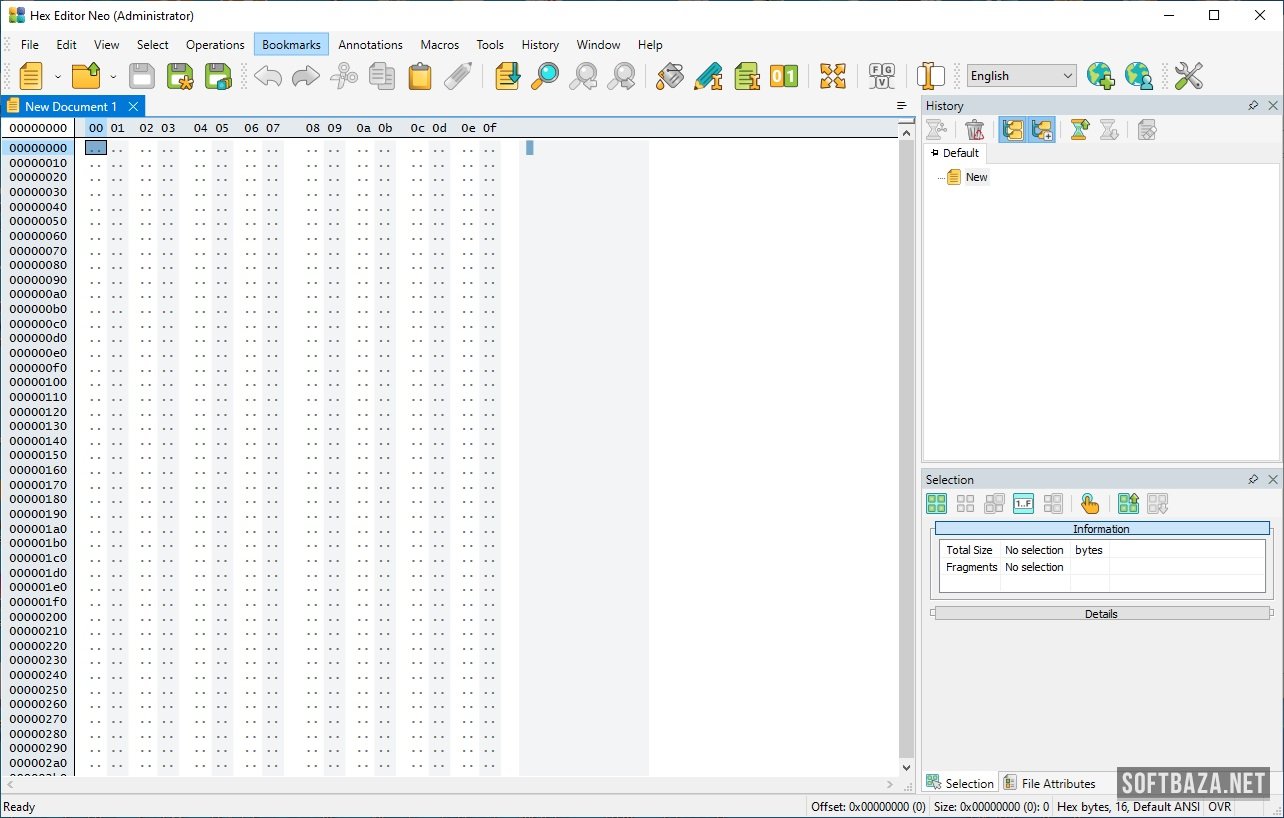The image size is (1284, 818).
Task: Open the English language dropdown
Action: pyautogui.click(x=1021, y=76)
